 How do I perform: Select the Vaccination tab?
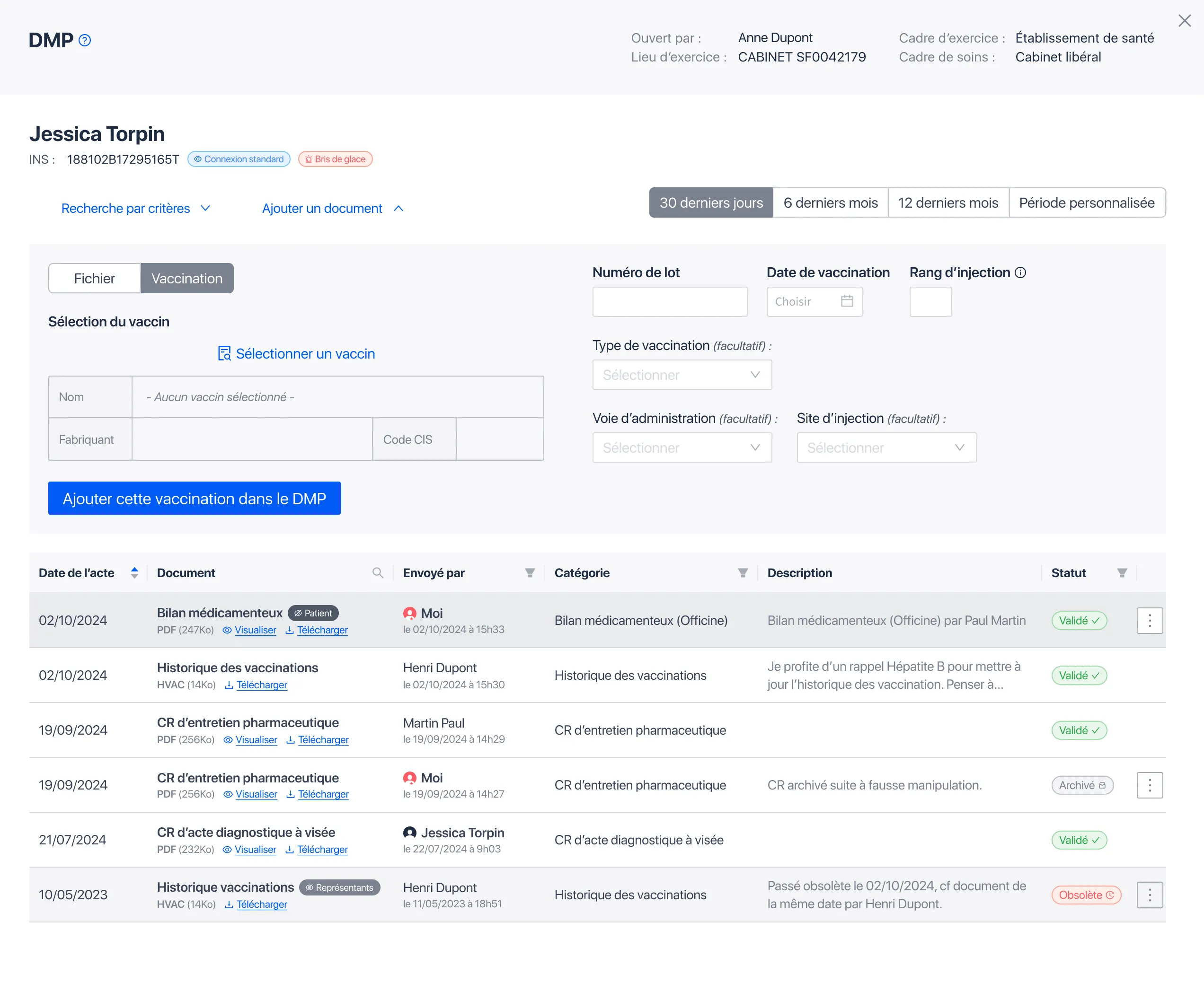187,278
